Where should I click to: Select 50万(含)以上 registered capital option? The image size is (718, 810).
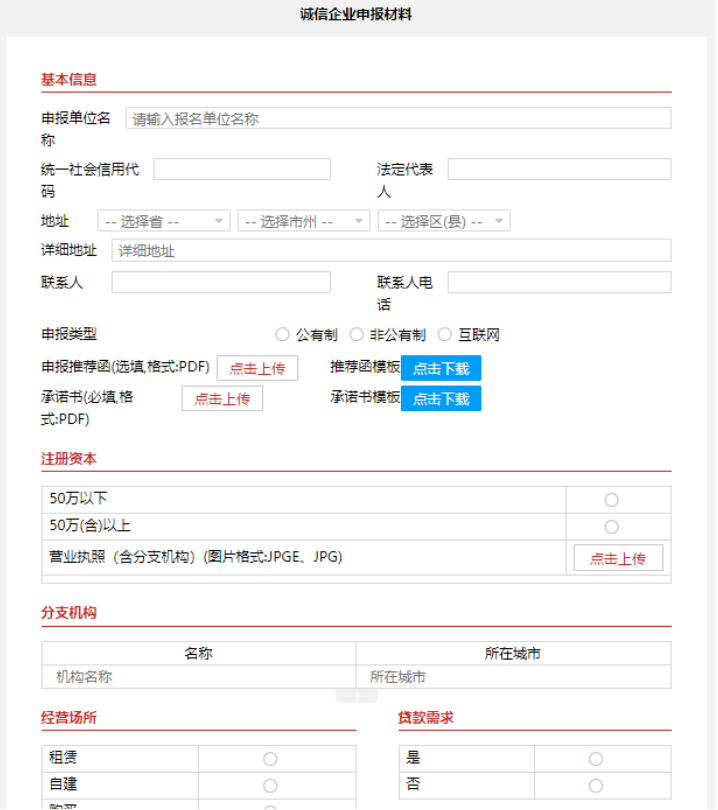tap(611, 527)
